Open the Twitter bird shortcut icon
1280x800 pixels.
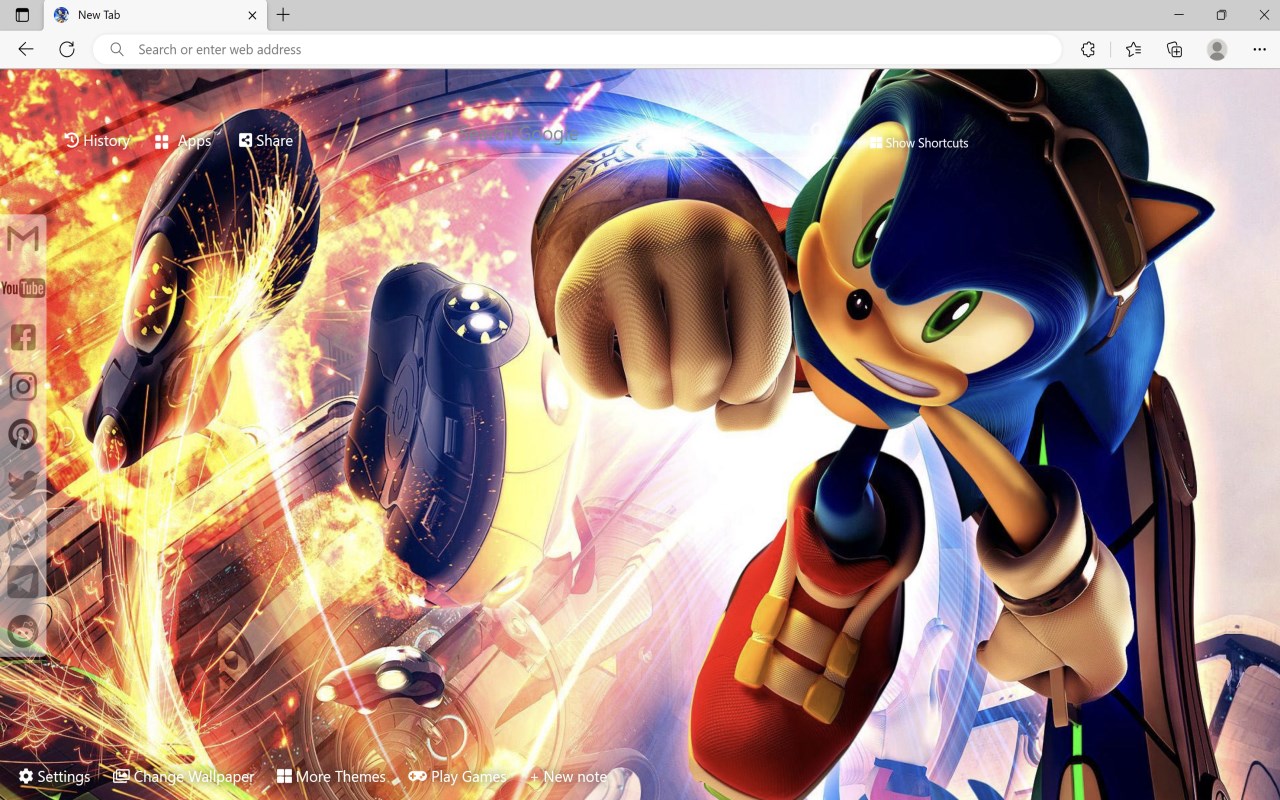point(22,484)
